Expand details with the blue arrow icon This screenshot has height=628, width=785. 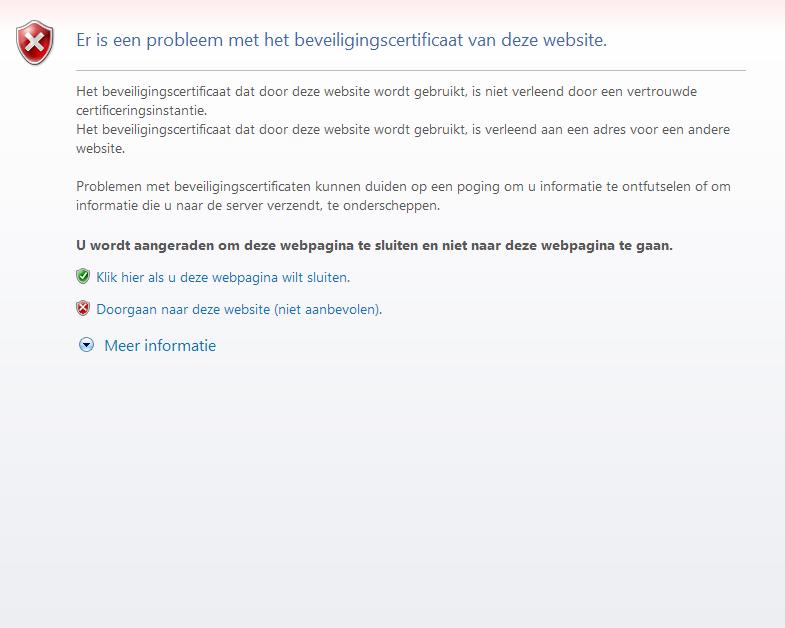pyautogui.click(x=86, y=345)
